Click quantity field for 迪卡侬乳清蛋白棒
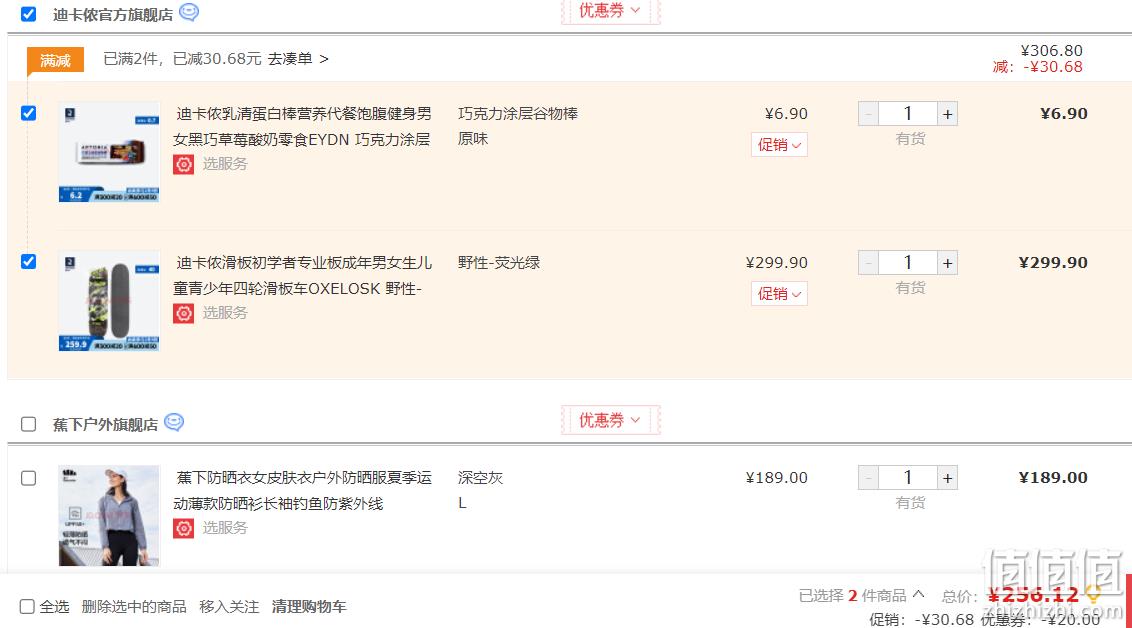Image resolution: width=1132 pixels, height=628 pixels. [x=907, y=114]
